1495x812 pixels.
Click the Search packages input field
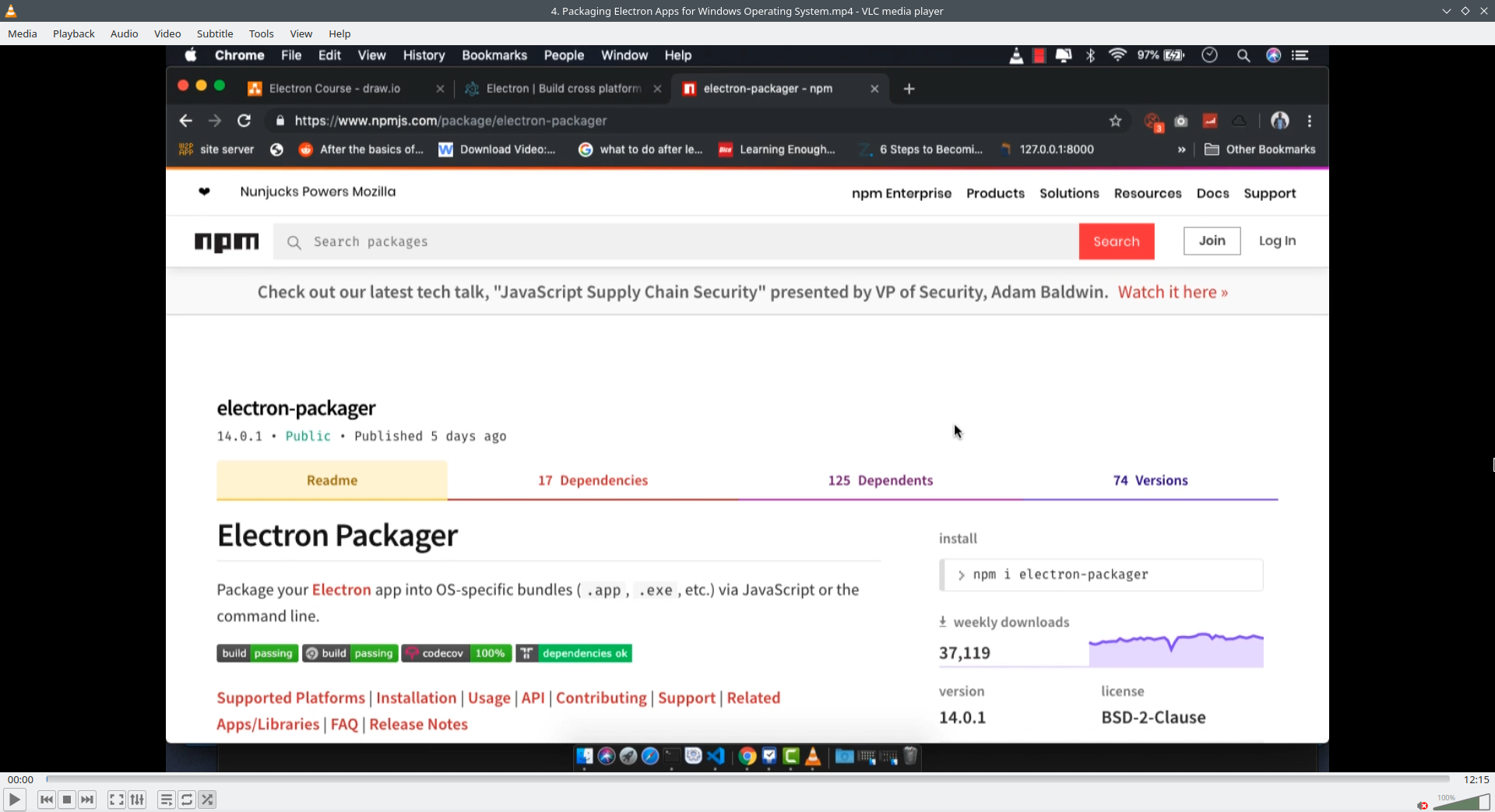(x=676, y=241)
